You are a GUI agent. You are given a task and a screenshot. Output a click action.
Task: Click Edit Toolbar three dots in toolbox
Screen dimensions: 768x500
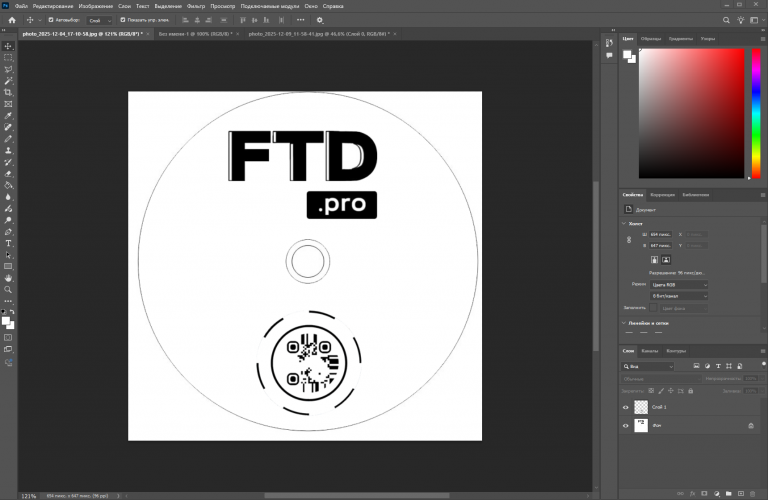coord(8,301)
